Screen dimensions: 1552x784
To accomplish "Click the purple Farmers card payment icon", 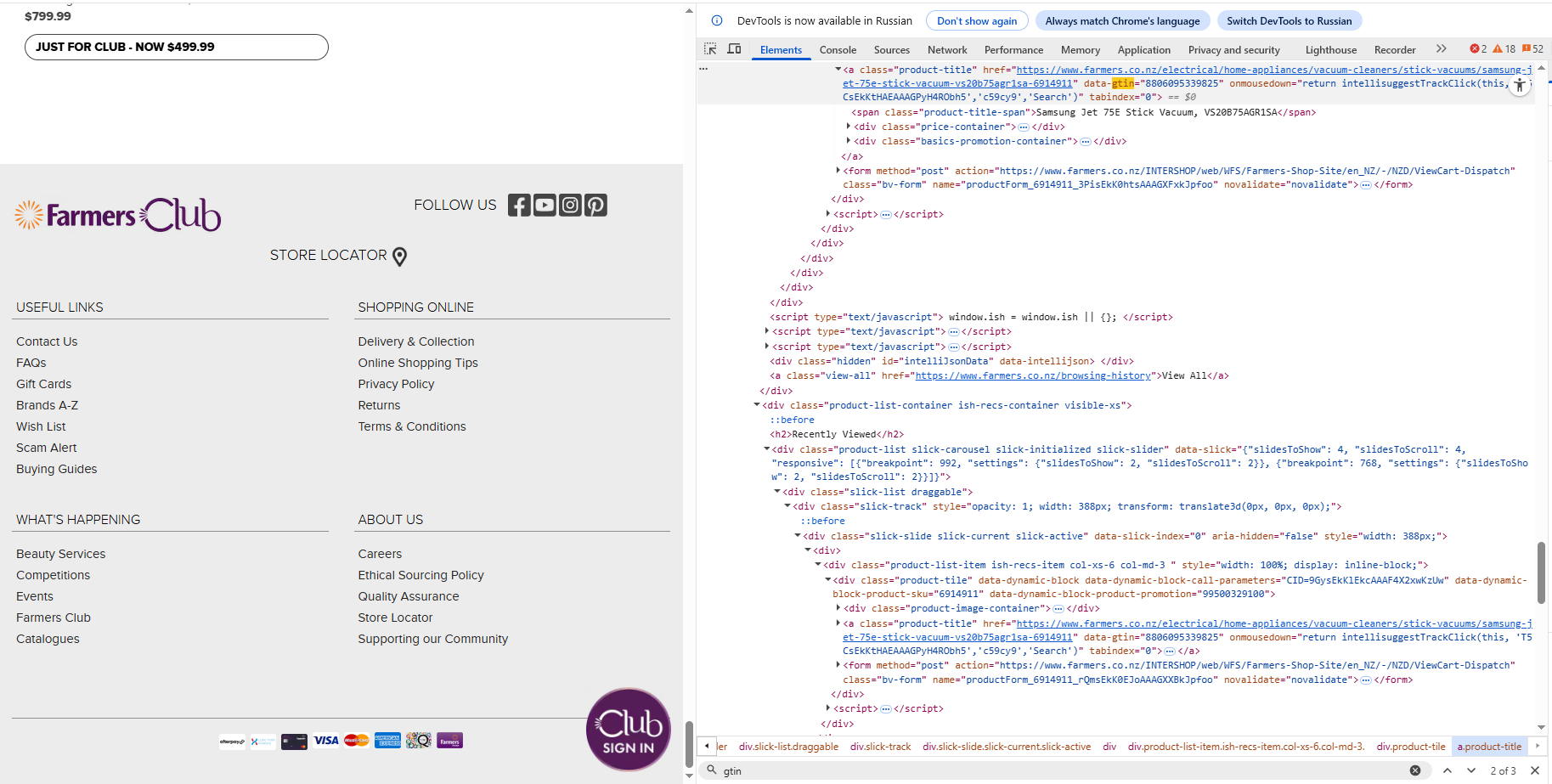I will (450, 741).
